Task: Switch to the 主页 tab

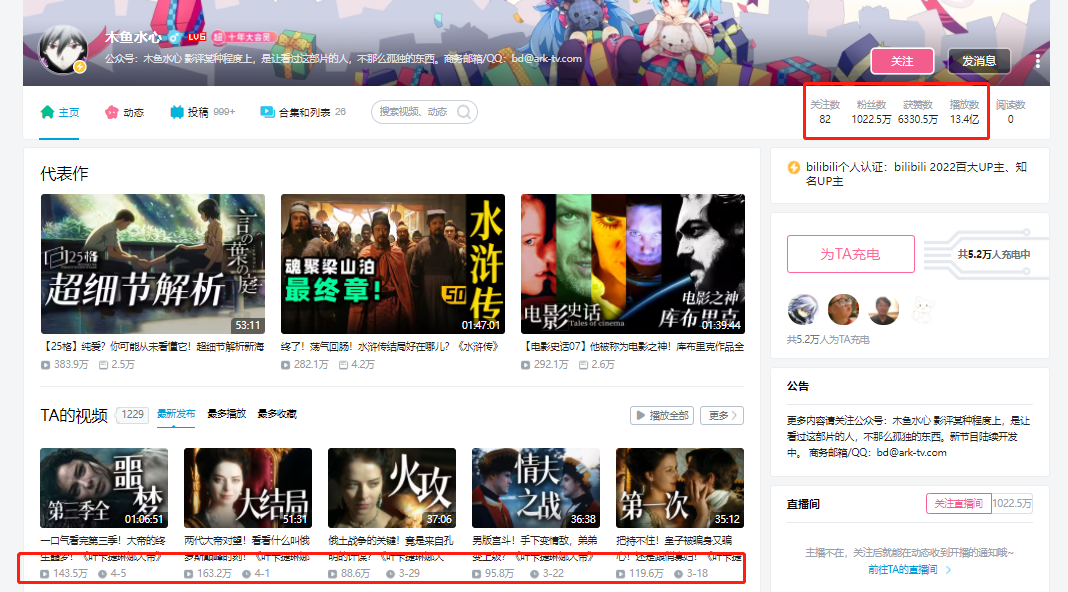Action: point(59,112)
